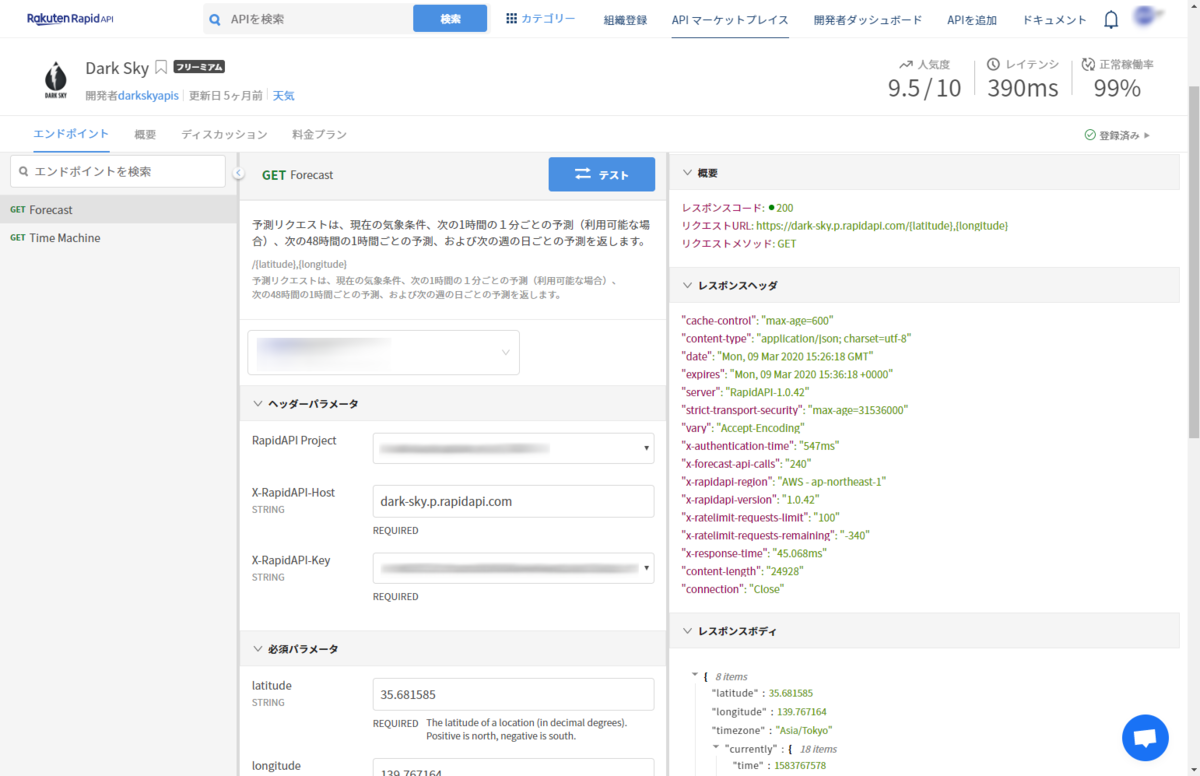Open the blurred application selector dropdown
1200x776 pixels.
[x=384, y=352]
